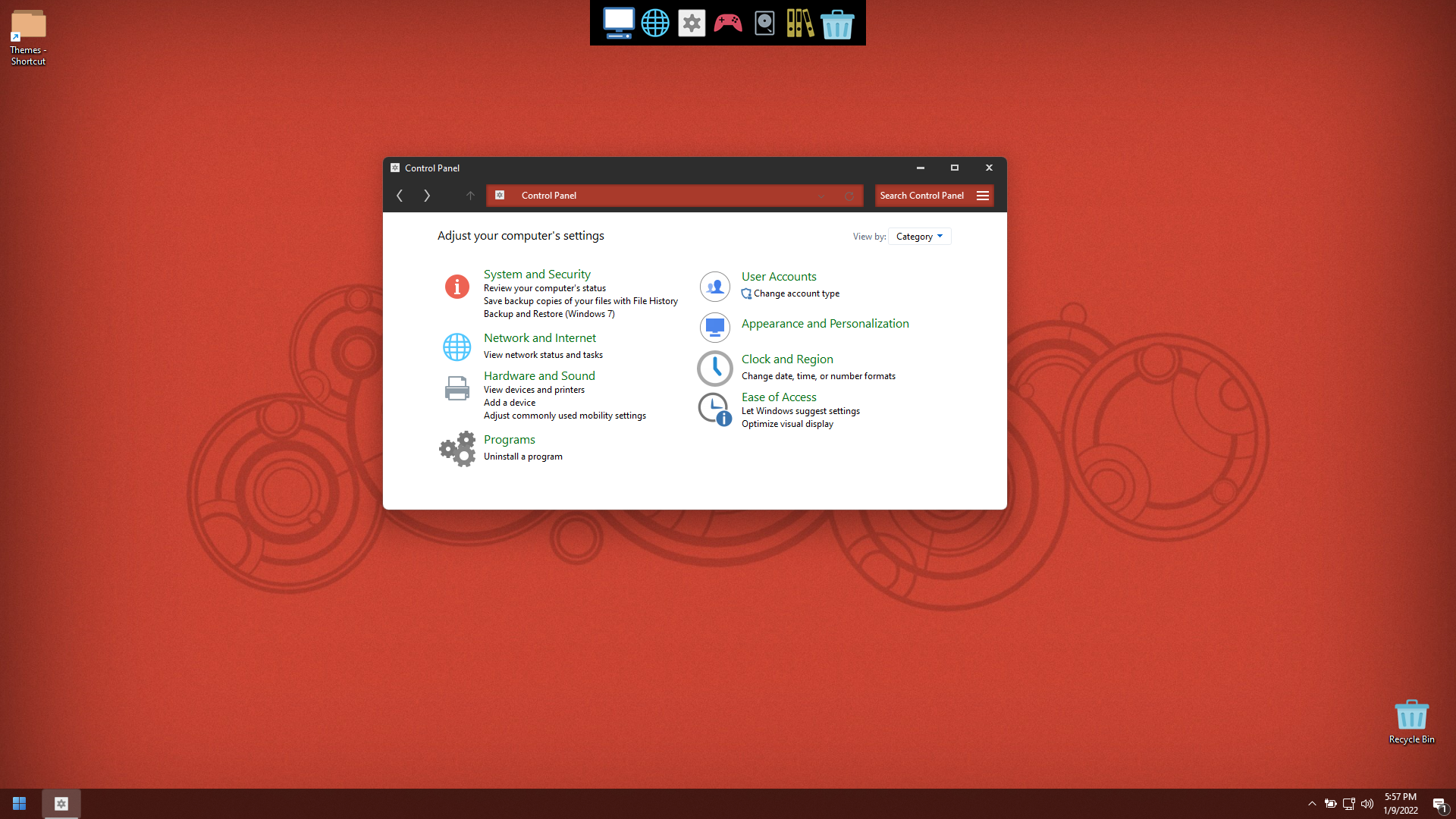Screen dimensions: 1456x819
Task: Show hidden system tray icons
Action: coord(1312,804)
